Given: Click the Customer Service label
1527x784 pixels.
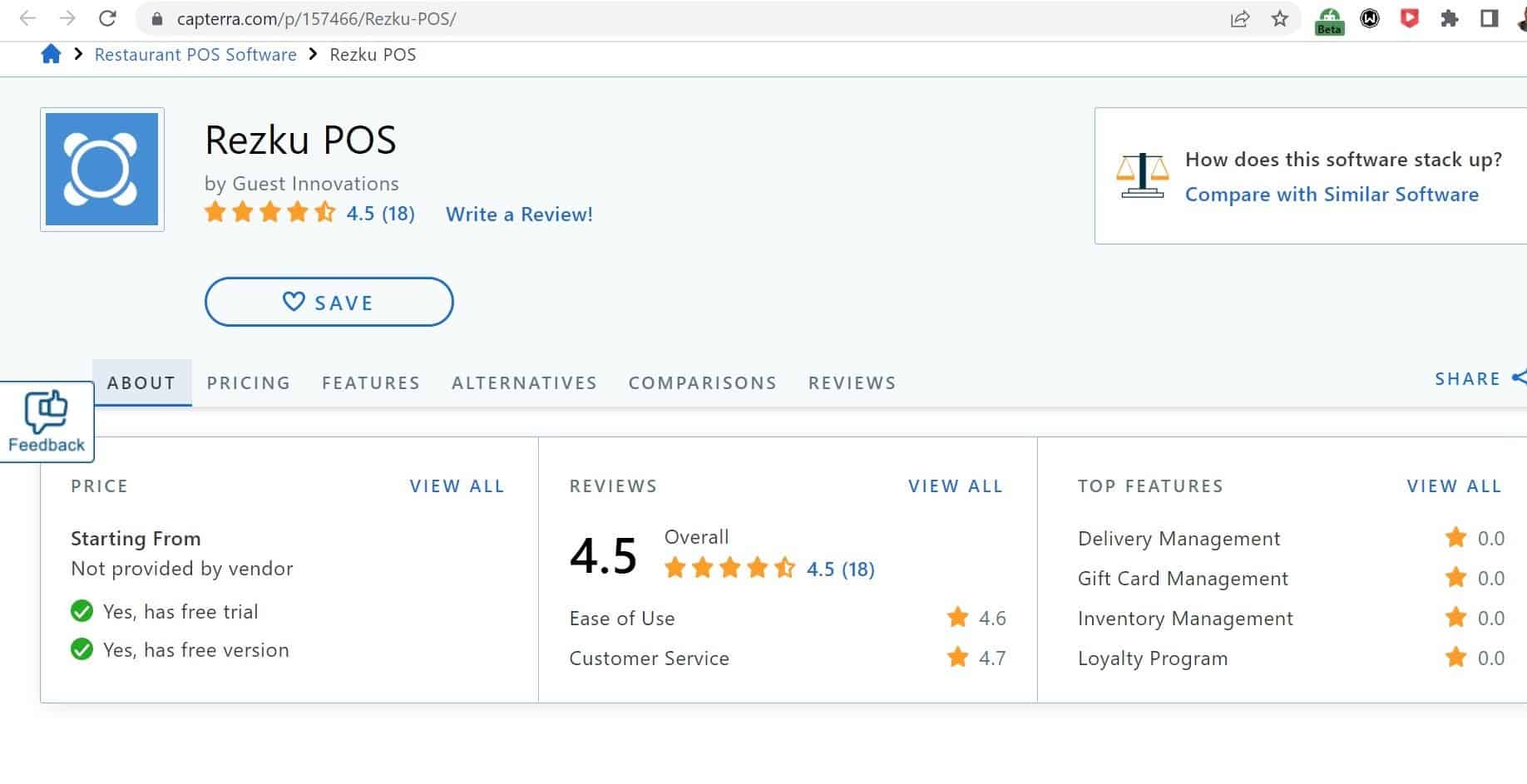Looking at the screenshot, I should [650, 658].
